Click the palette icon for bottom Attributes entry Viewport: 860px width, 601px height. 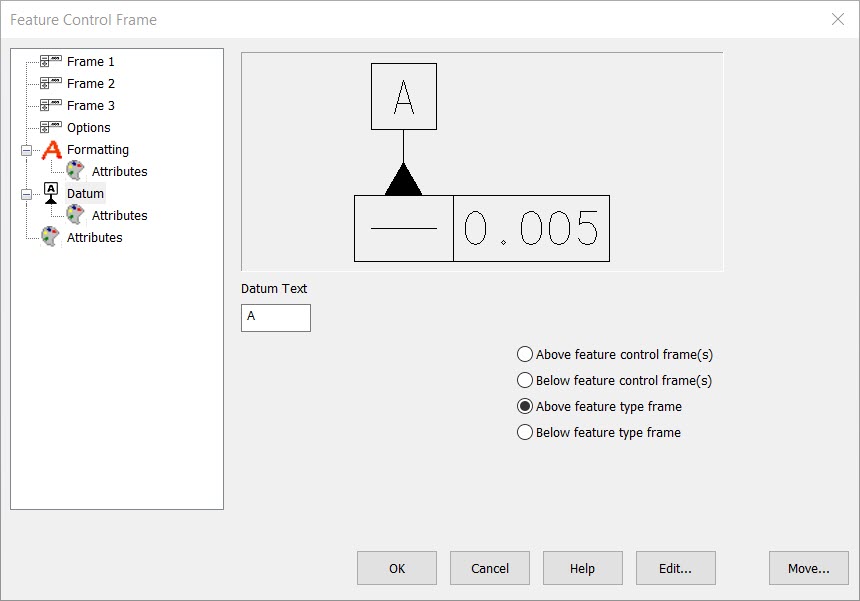[49, 237]
